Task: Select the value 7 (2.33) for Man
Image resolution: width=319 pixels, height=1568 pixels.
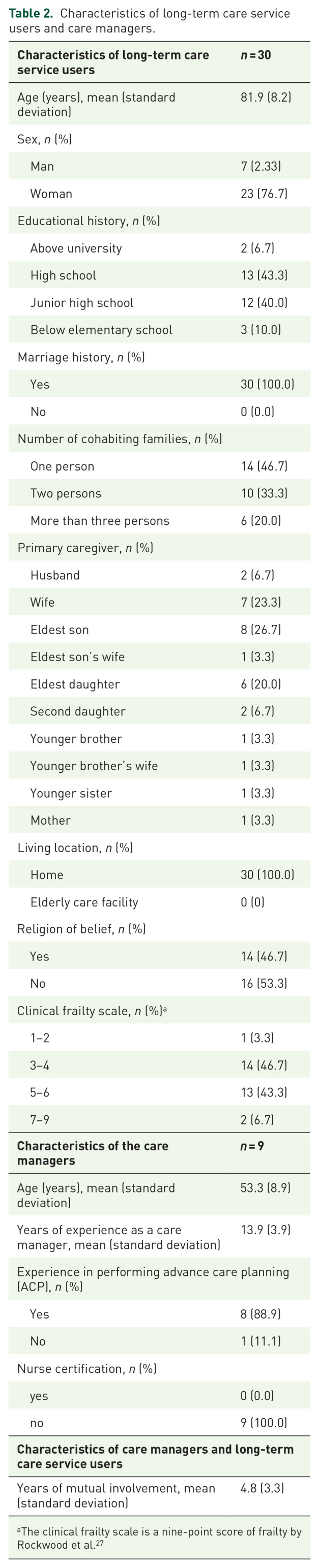Action: tap(260, 166)
